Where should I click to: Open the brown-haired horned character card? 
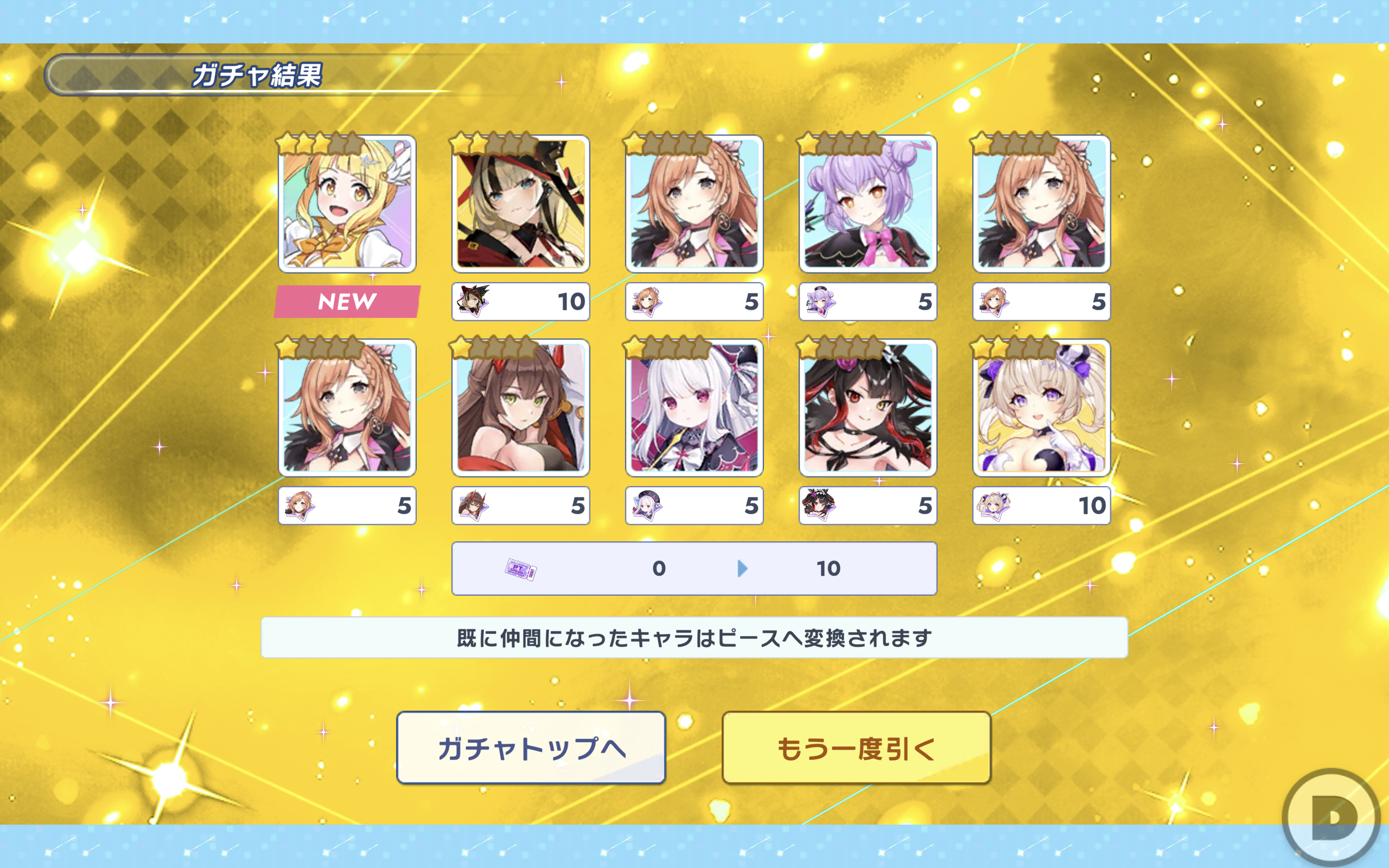[x=520, y=407]
